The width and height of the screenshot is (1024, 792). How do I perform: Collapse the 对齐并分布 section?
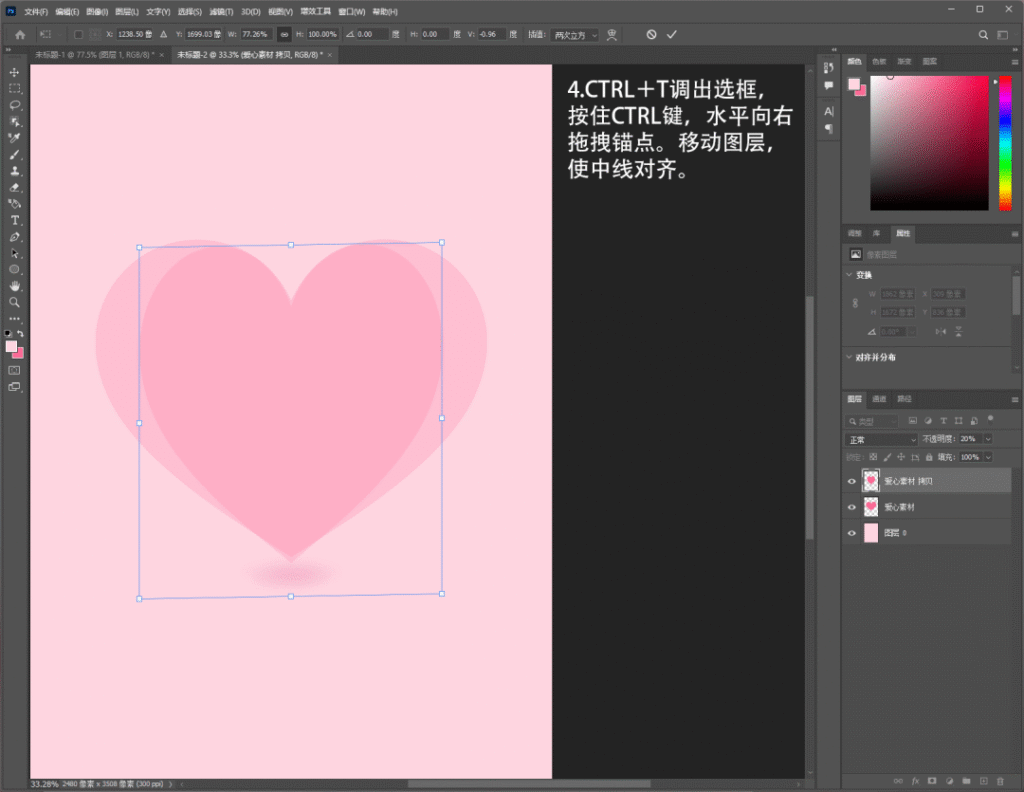(849, 357)
